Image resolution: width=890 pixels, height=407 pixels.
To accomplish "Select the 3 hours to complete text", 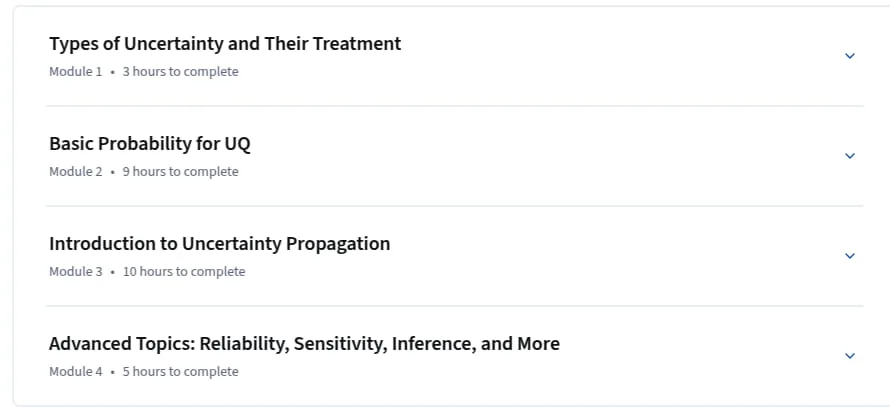I will [x=180, y=72].
